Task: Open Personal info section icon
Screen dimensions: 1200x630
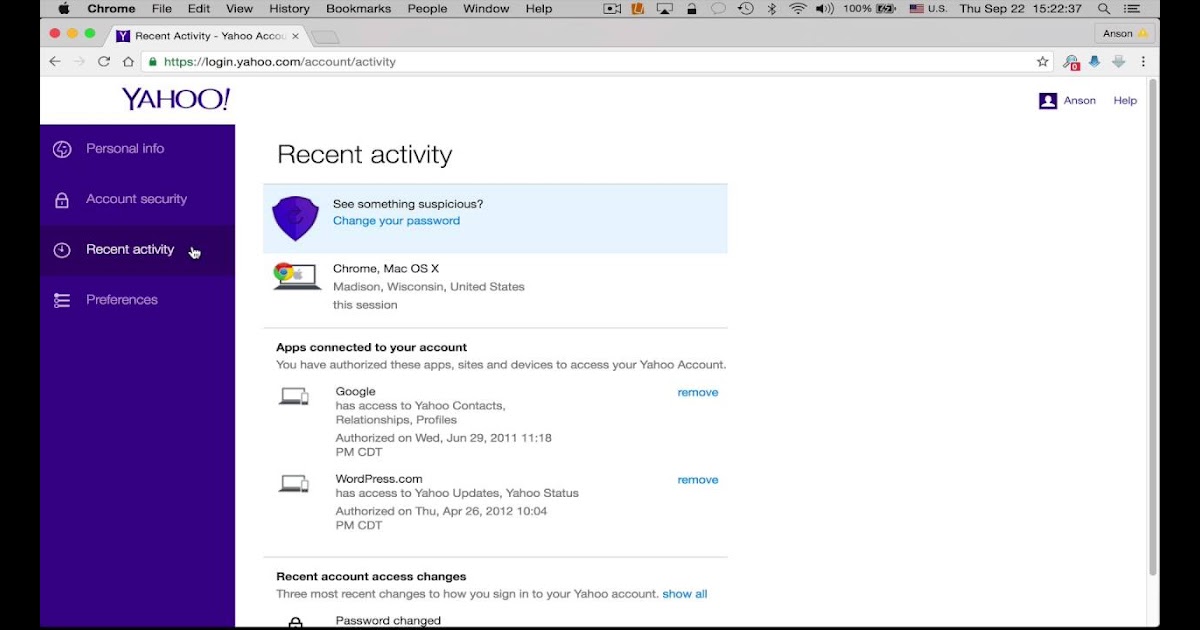Action: coord(62,149)
